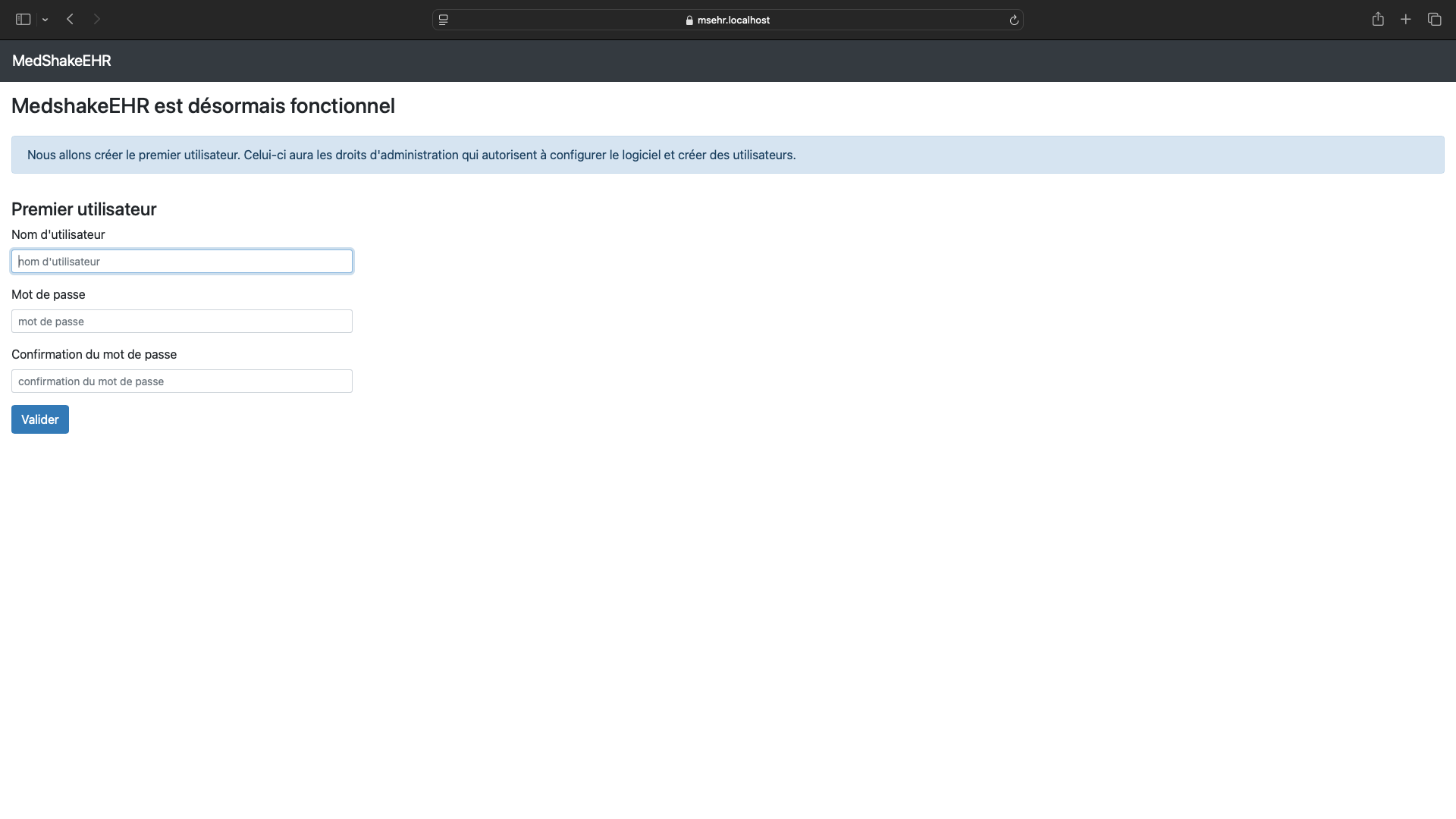Viewport: 1456px width, 819px height.
Task: Focus the Nom d'utilisateur field
Action: pos(182,261)
